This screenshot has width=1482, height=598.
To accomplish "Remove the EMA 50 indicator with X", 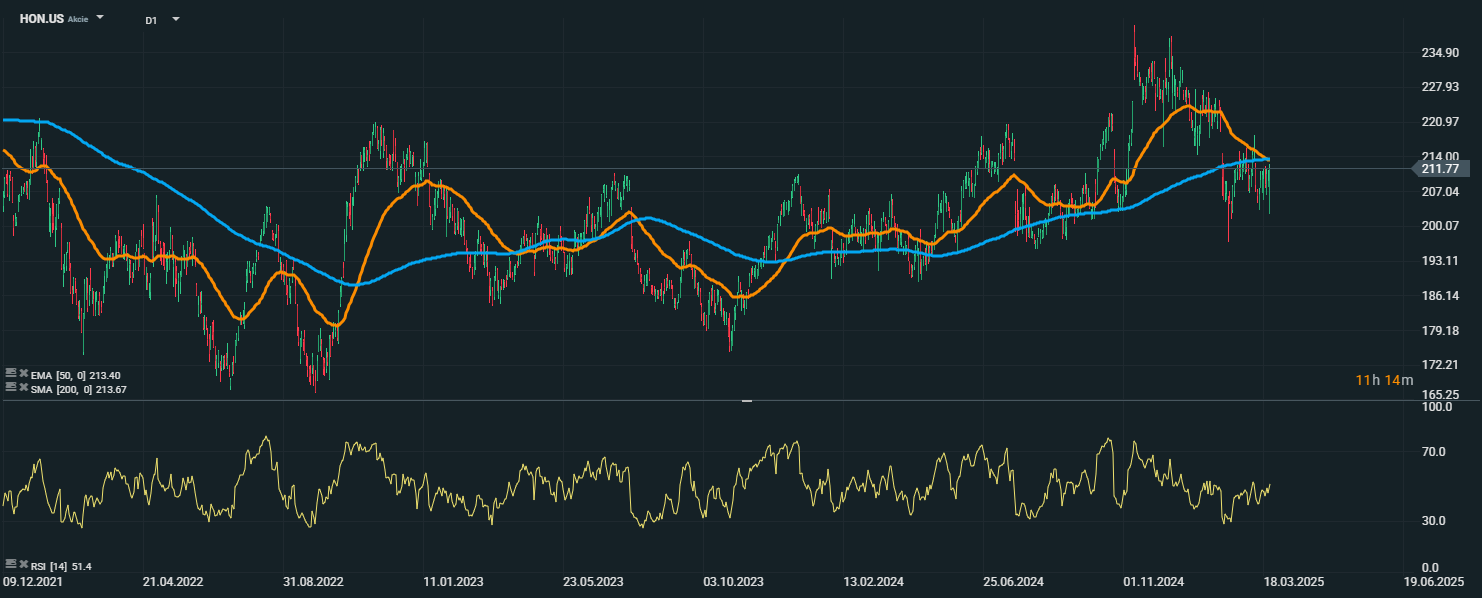I will pos(23,374).
